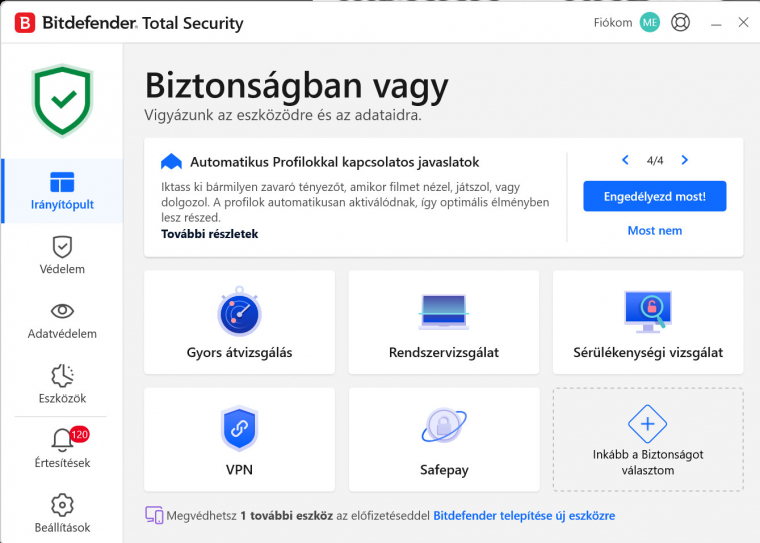Viewport: 760px width, 543px height.
Task: Launch Safepay secure browser tile
Action: coord(444,440)
